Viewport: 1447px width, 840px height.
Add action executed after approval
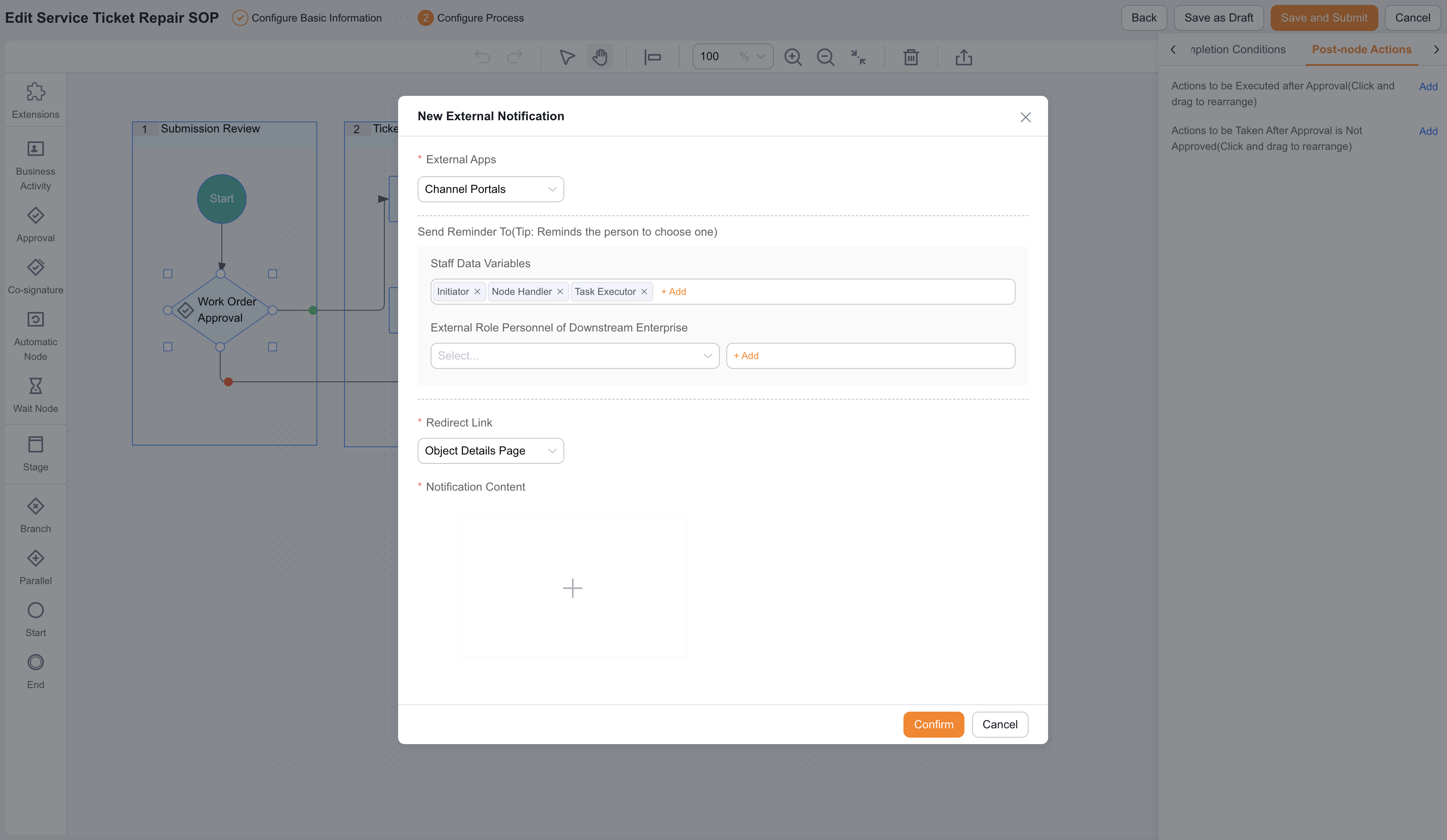(x=1428, y=87)
